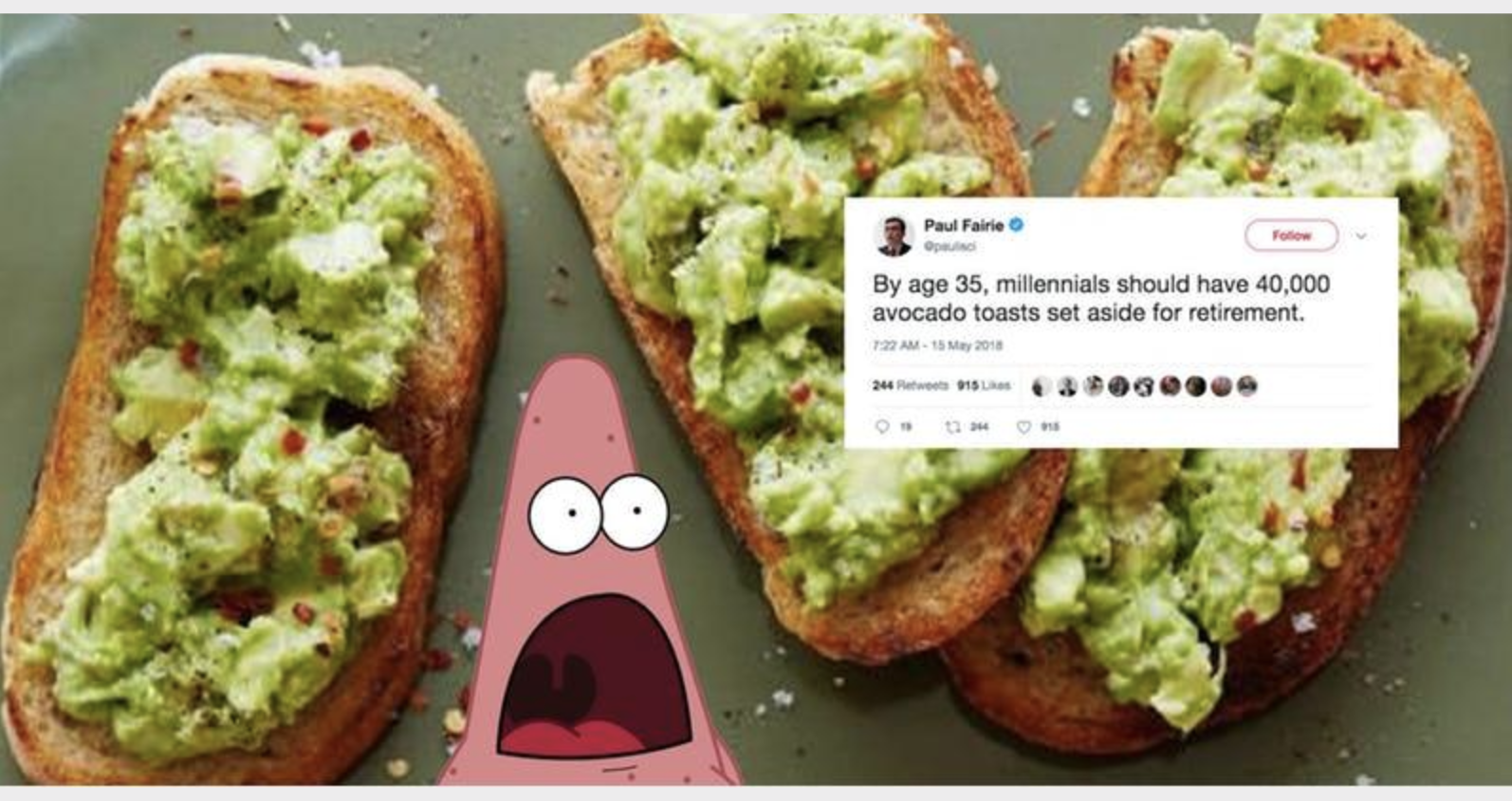The width and height of the screenshot is (1512, 801).
Task: Click the second liker avatar
Action: click(1067, 386)
